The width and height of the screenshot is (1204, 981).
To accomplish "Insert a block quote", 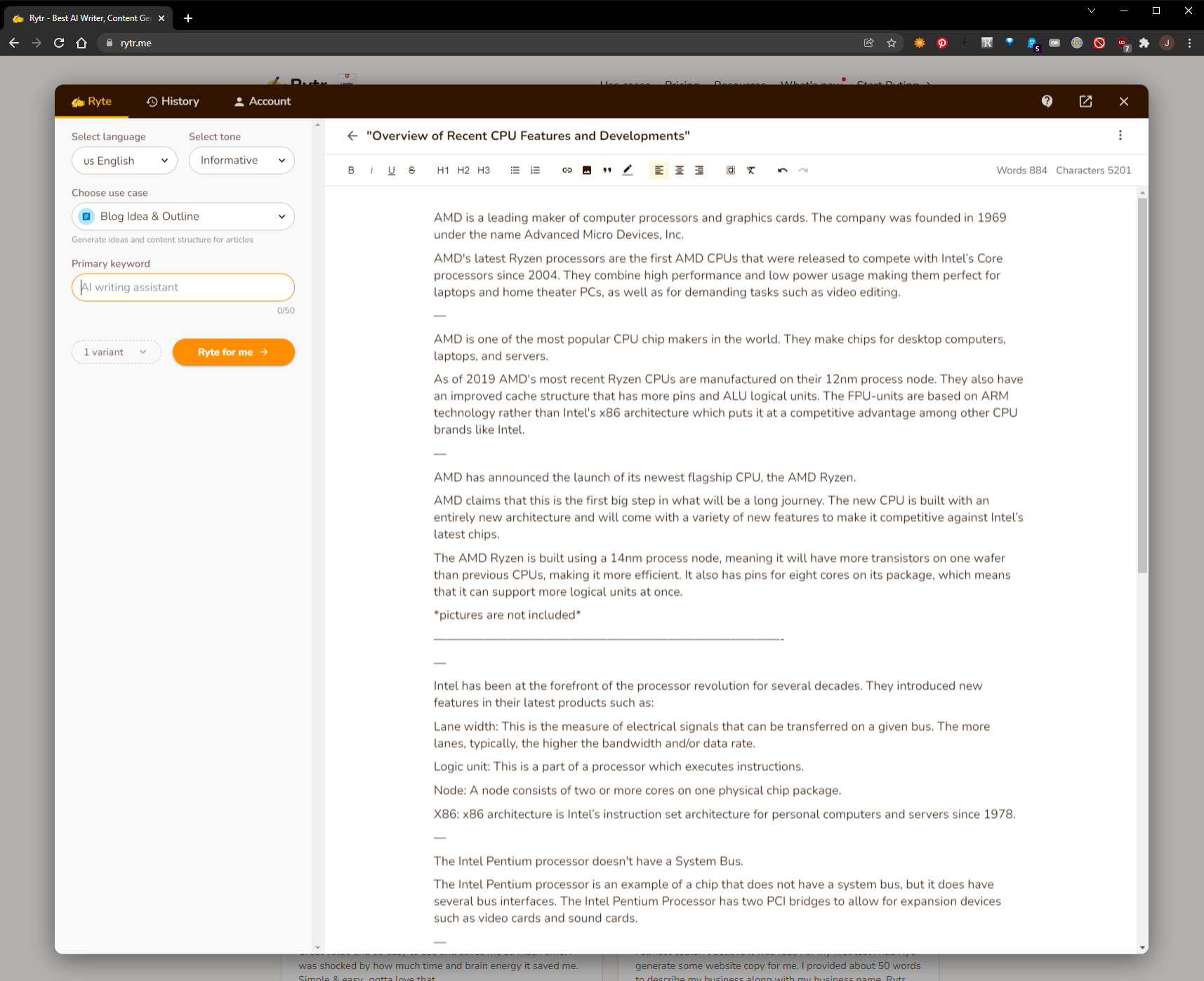I will click(607, 171).
